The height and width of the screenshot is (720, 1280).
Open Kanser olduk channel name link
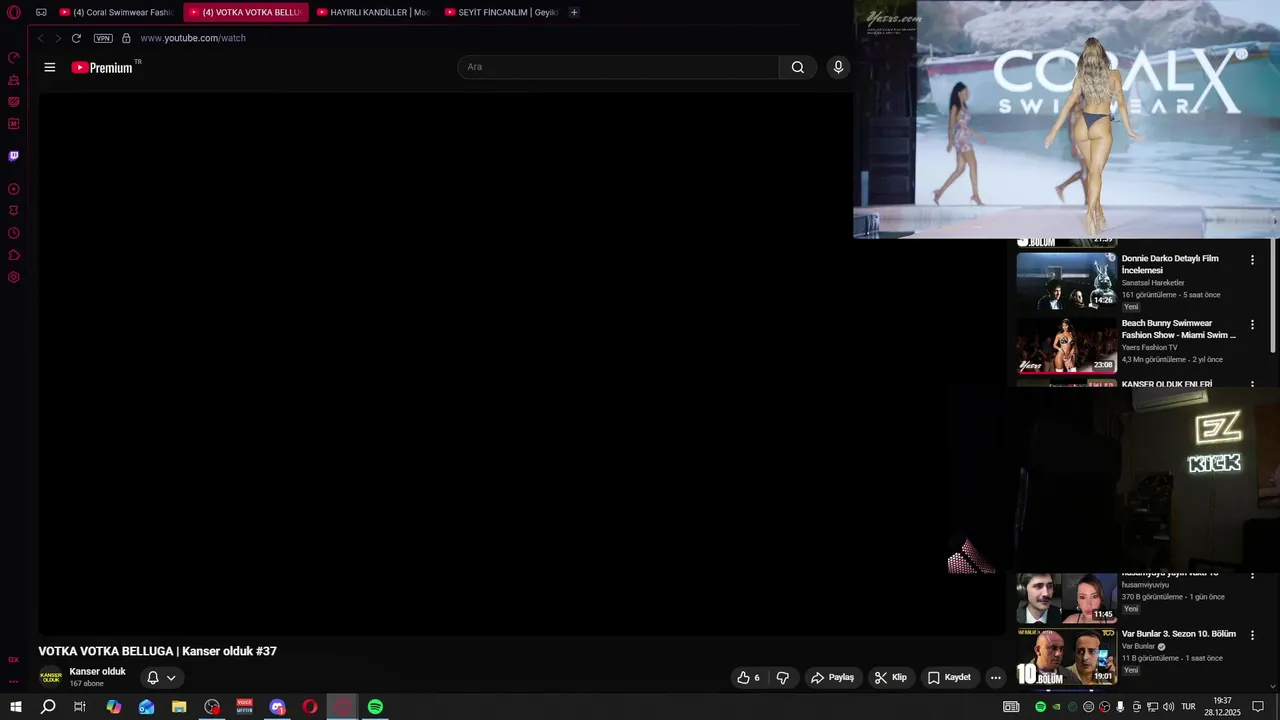[97, 671]
